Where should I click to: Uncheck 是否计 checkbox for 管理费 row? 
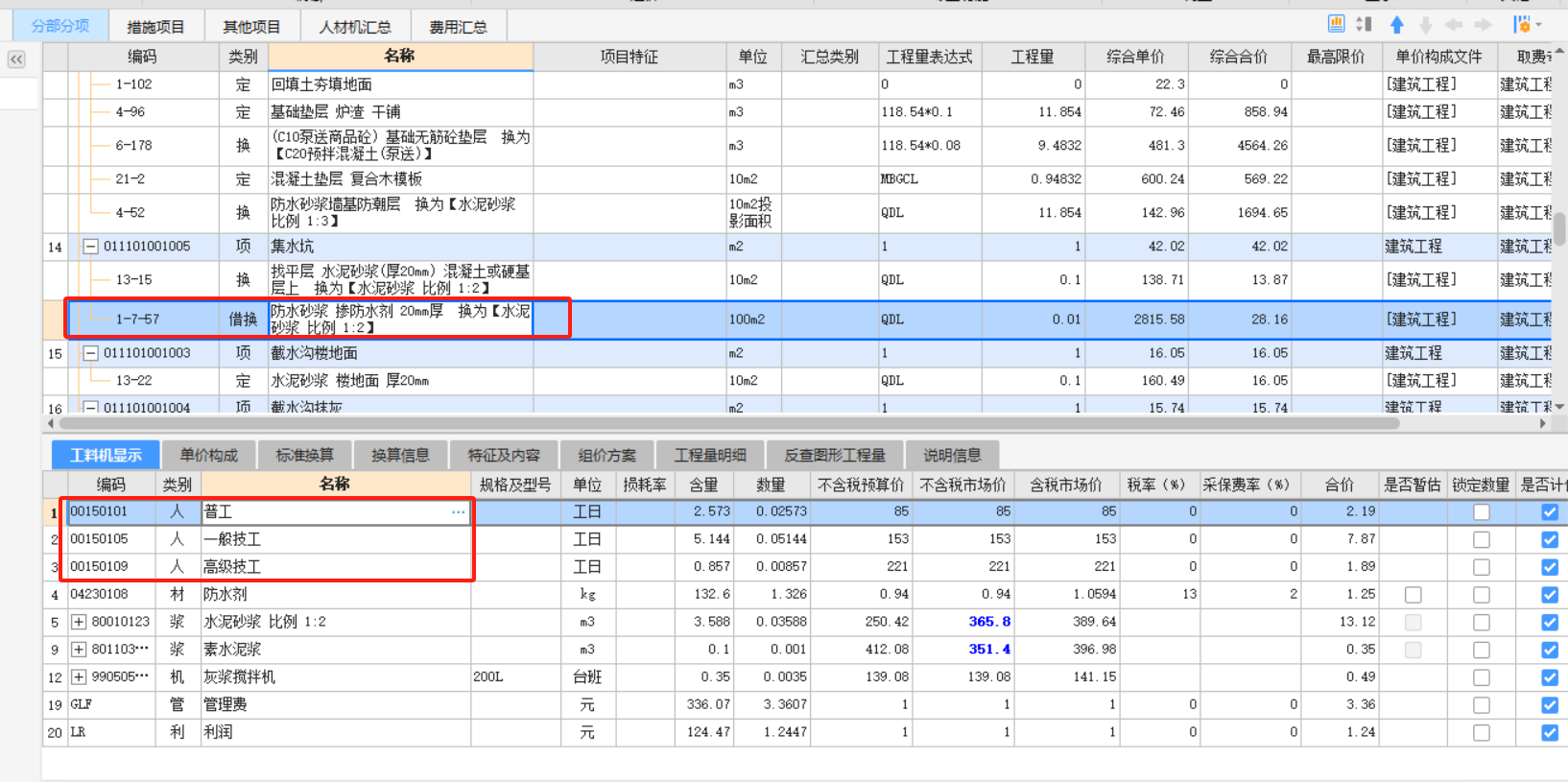tap(1550, 705)
